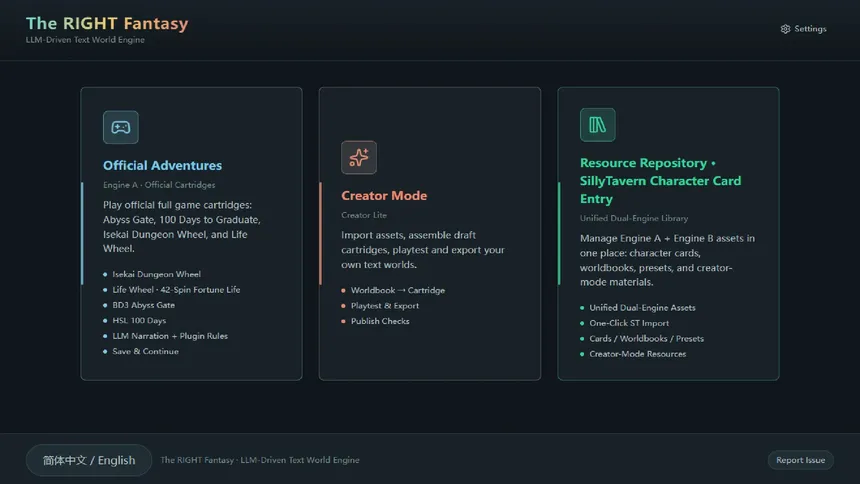Open the Creator Mode heading
The width and height of the screenshot is (860, 484).
pos(384,195)
